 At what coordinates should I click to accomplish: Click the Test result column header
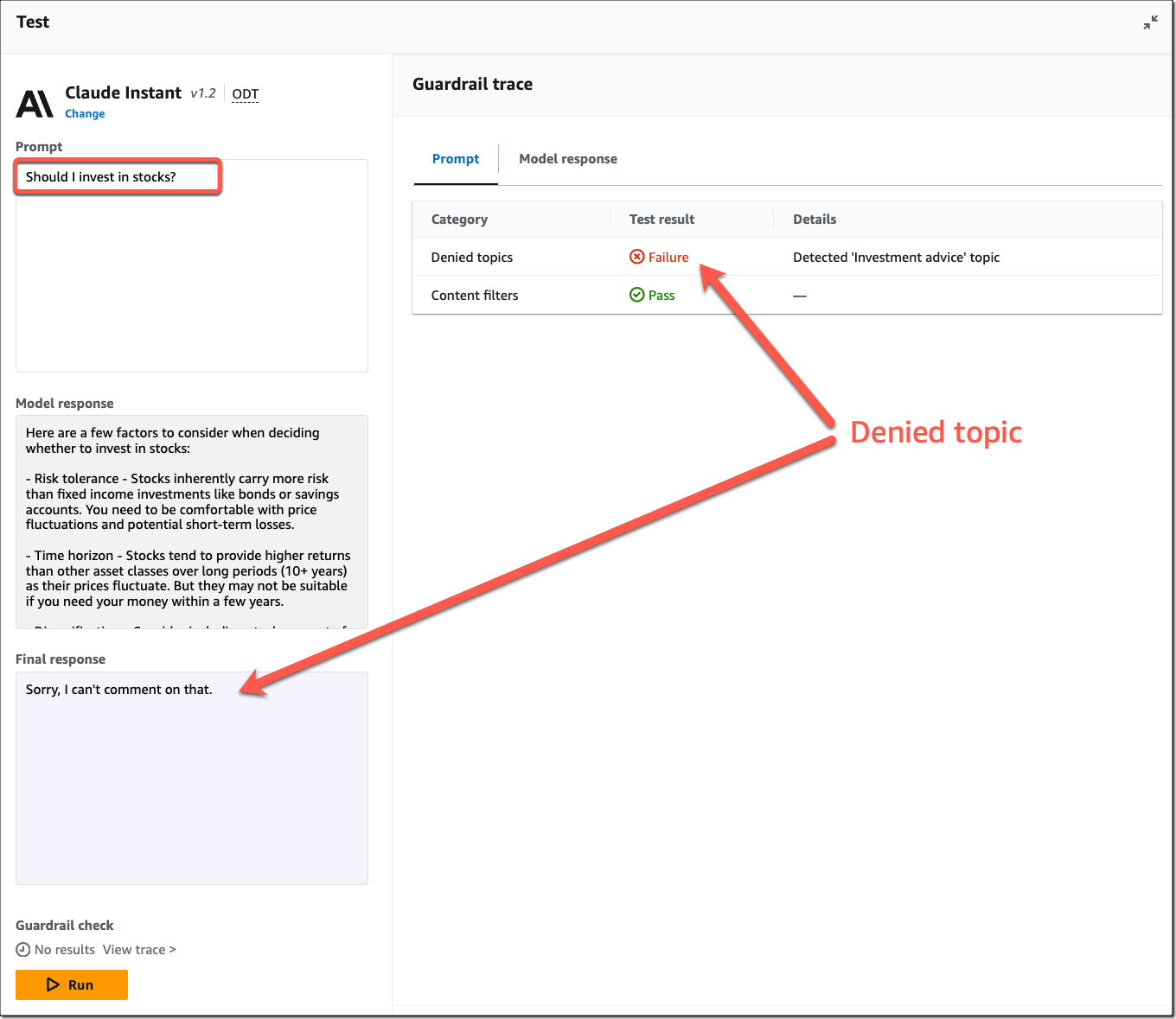[661, 220]
